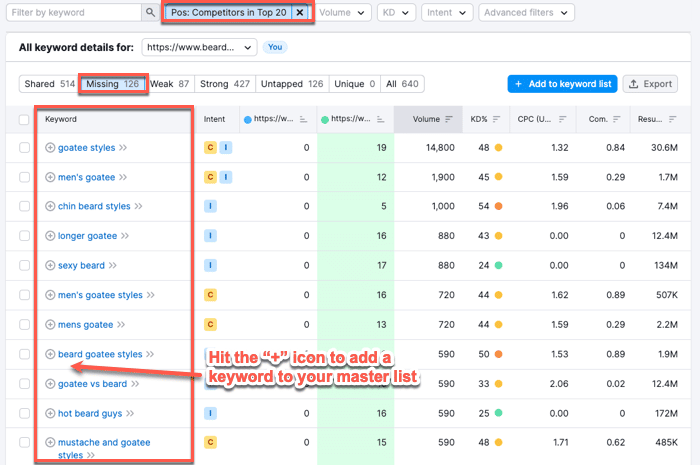Click plus icon next to 'sexy beard'
Viewport: 700px width, 465px height.
point(50,266)
